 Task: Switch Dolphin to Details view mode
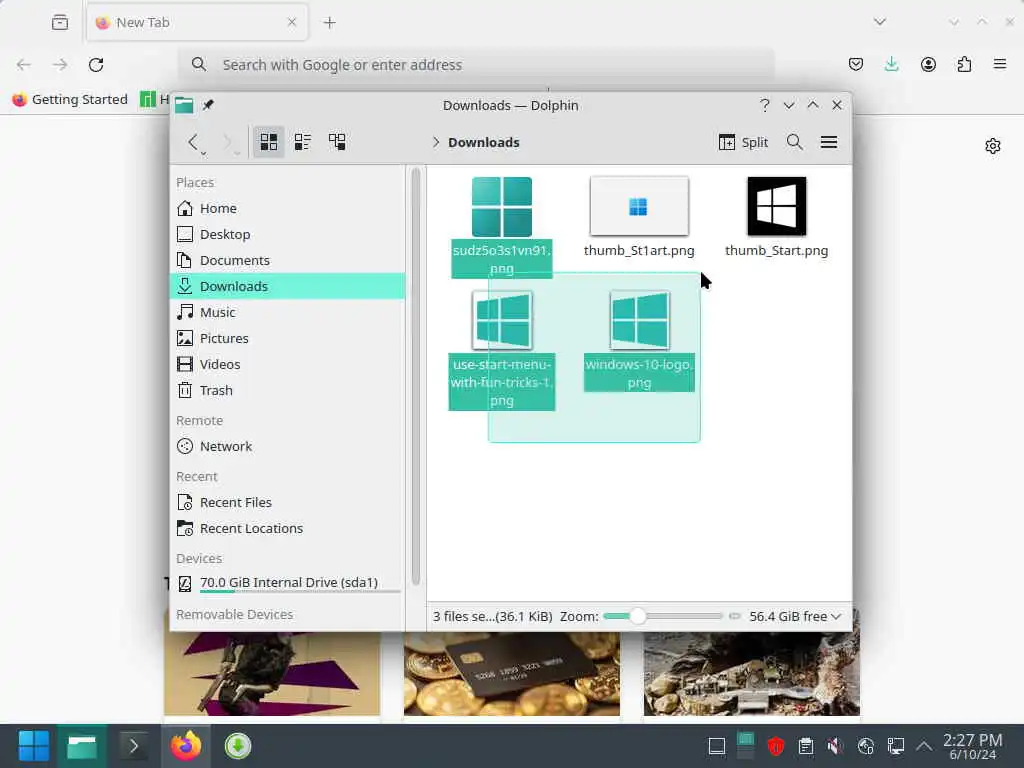[337, 142]
